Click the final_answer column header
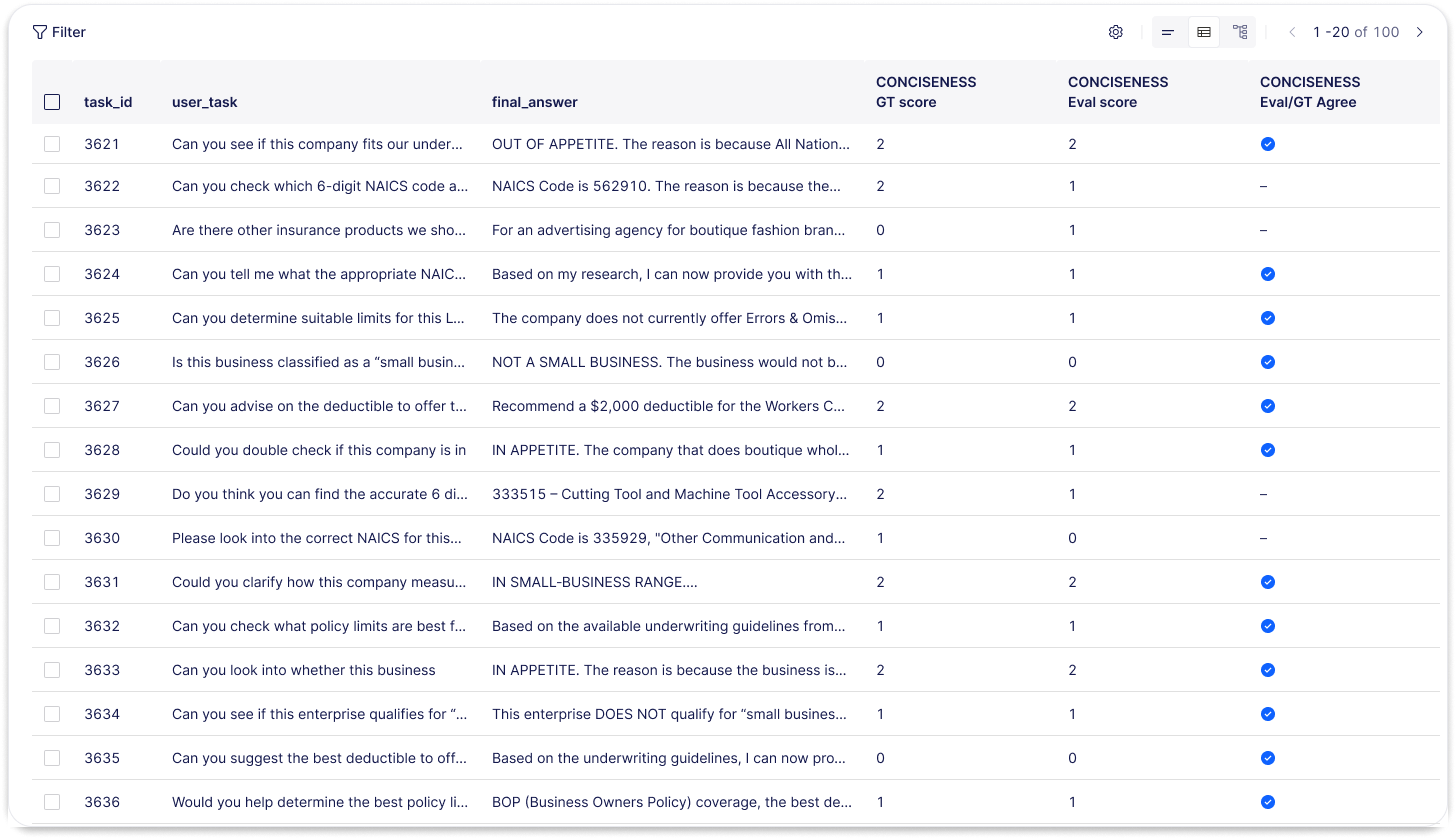This screenshot has width=1456, height=839. point(535,102)
